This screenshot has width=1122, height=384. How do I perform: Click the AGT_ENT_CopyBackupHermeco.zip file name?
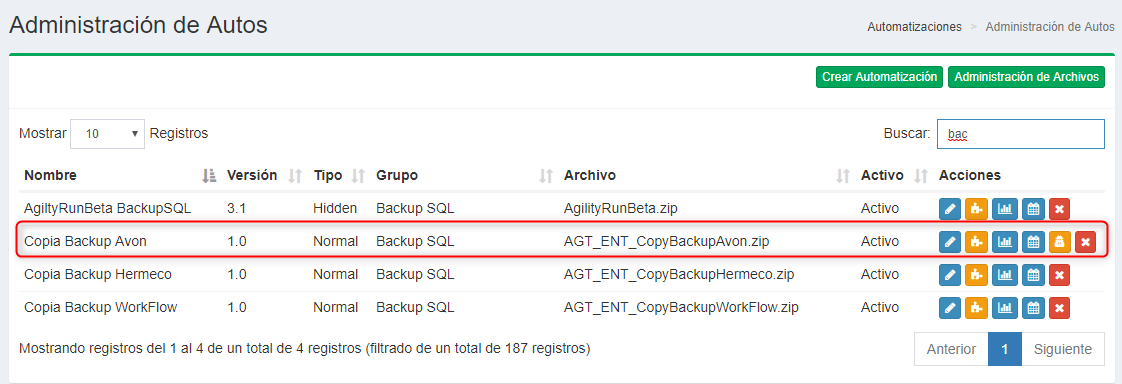tap(678, 275)
